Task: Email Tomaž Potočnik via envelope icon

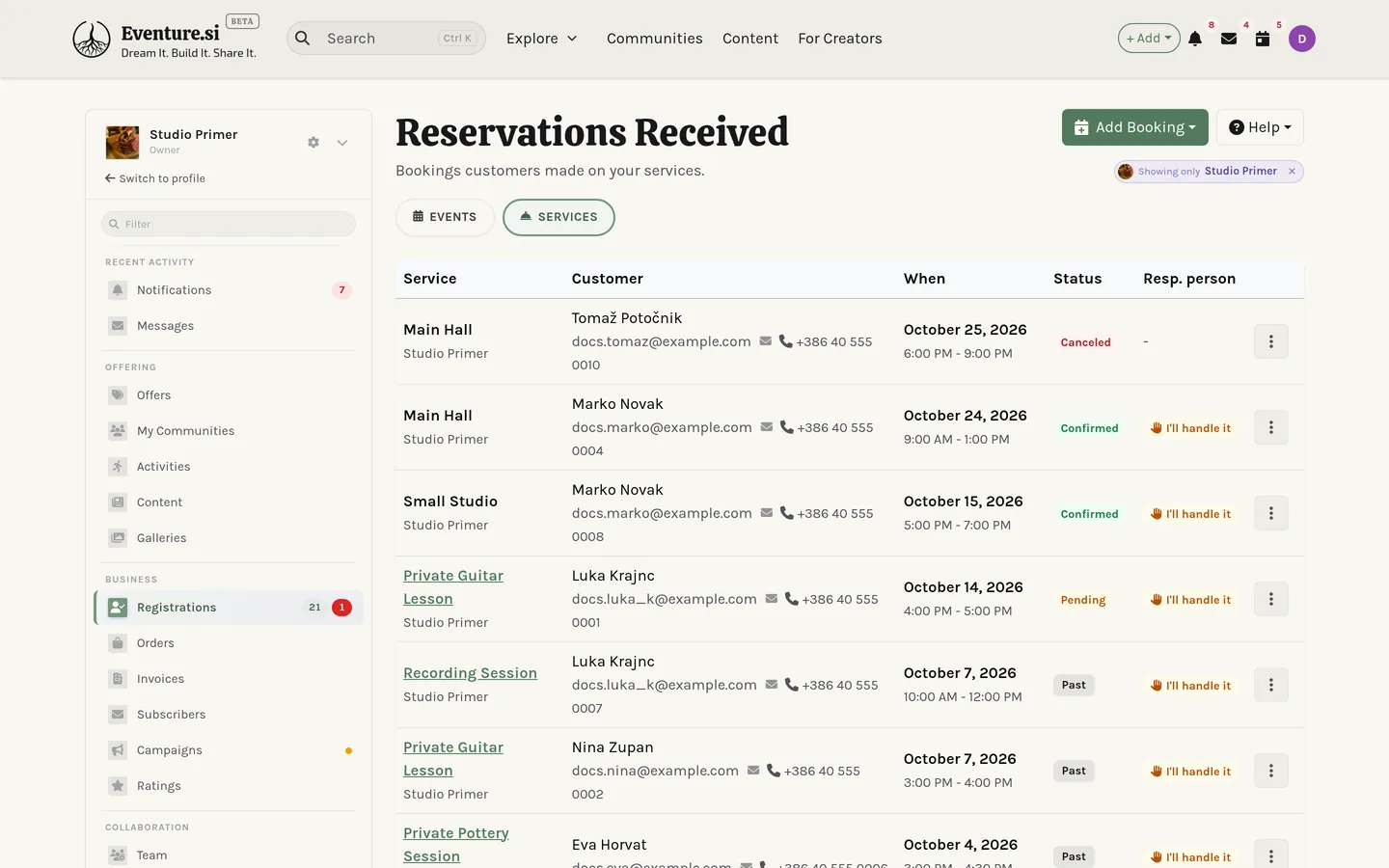Action: (x=765, y=341)
